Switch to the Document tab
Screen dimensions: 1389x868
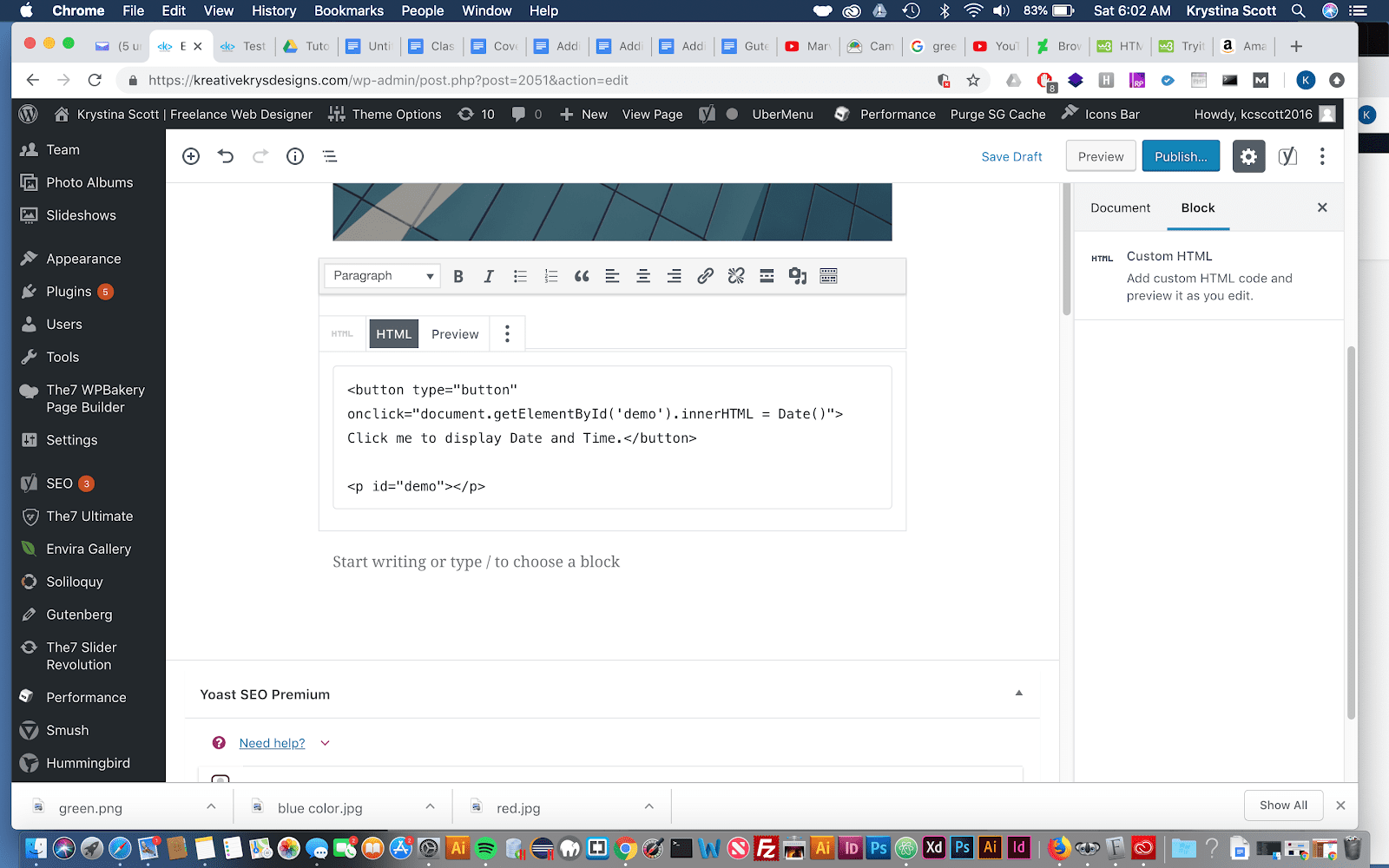pyautogui.click(x=1120, y=207)
